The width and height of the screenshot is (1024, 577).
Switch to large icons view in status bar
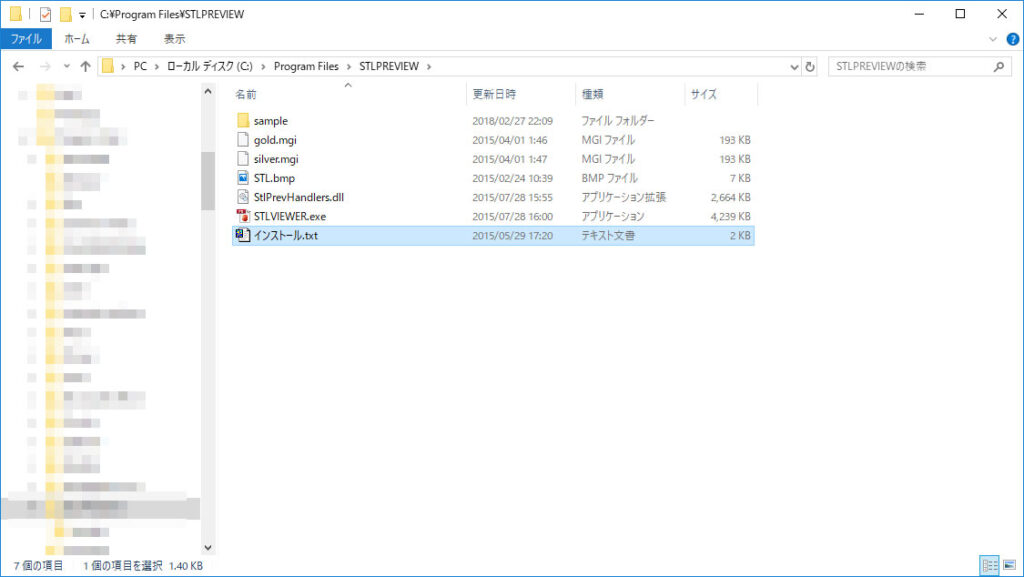tap(1009, 566)
